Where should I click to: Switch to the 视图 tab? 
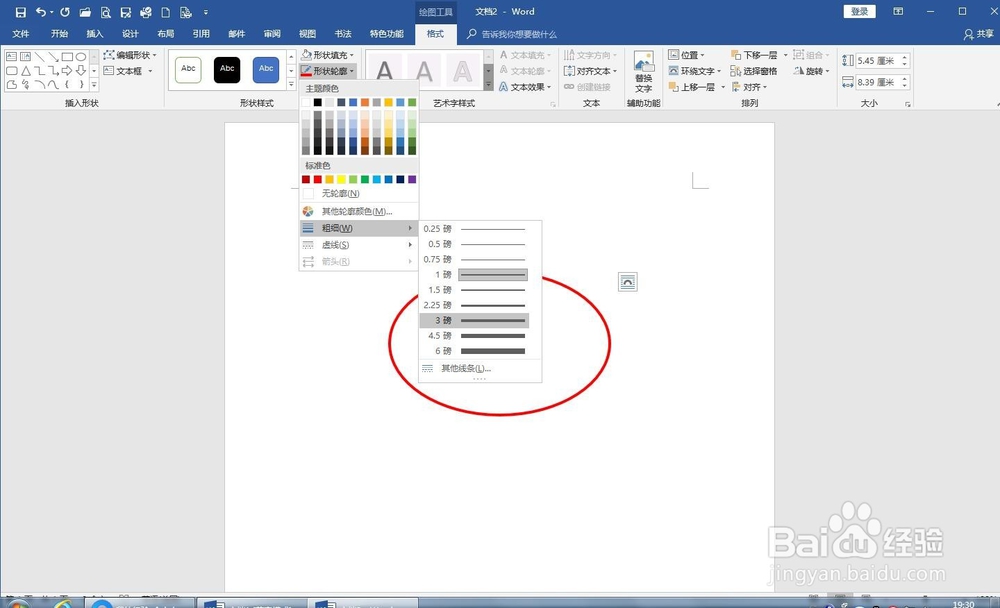[x=307, y=34]
